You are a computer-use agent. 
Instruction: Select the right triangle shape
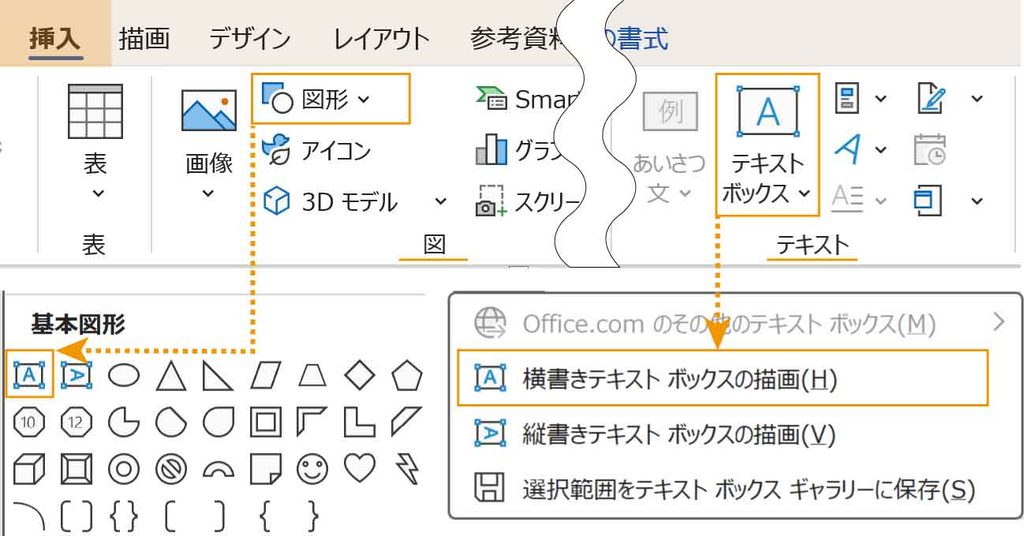pos(217,376)
